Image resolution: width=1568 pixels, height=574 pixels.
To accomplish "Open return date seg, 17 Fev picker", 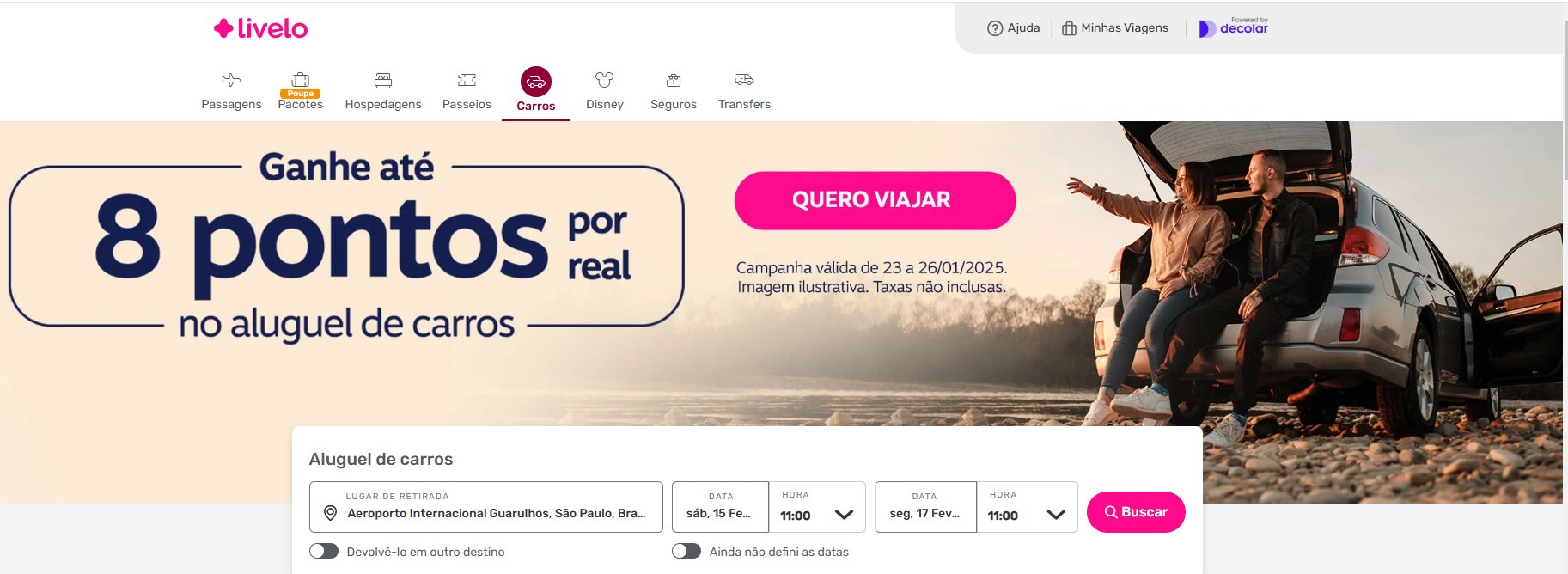I will (925, 507).
